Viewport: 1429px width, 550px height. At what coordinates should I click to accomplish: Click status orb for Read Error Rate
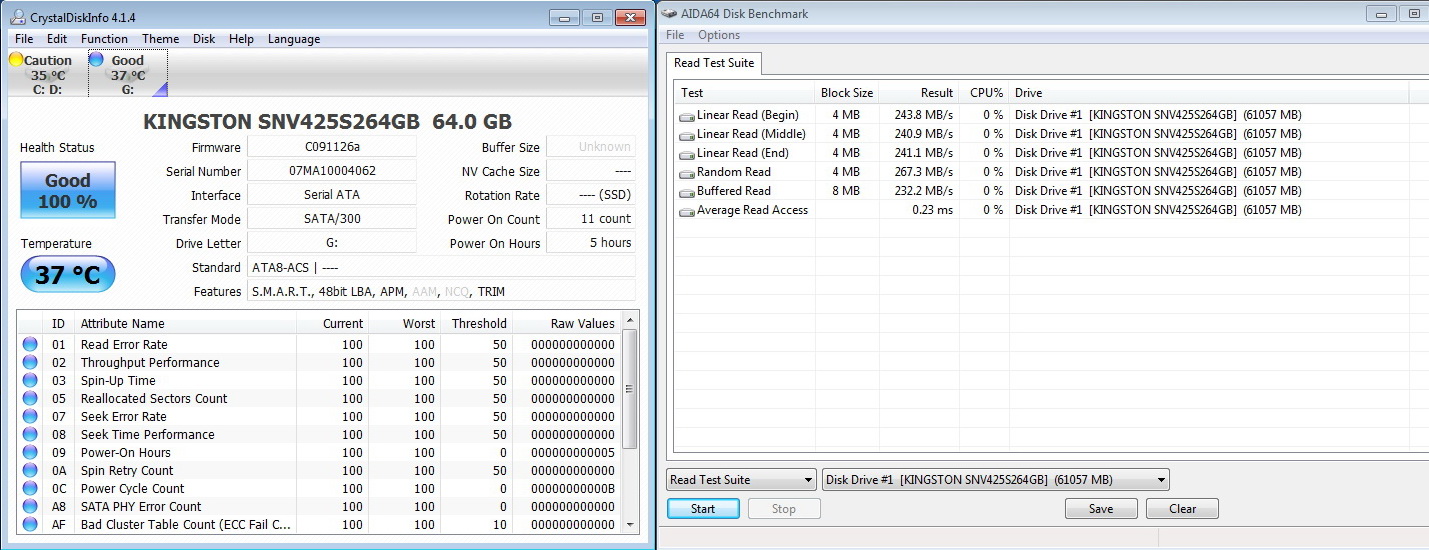click(30, 345)
